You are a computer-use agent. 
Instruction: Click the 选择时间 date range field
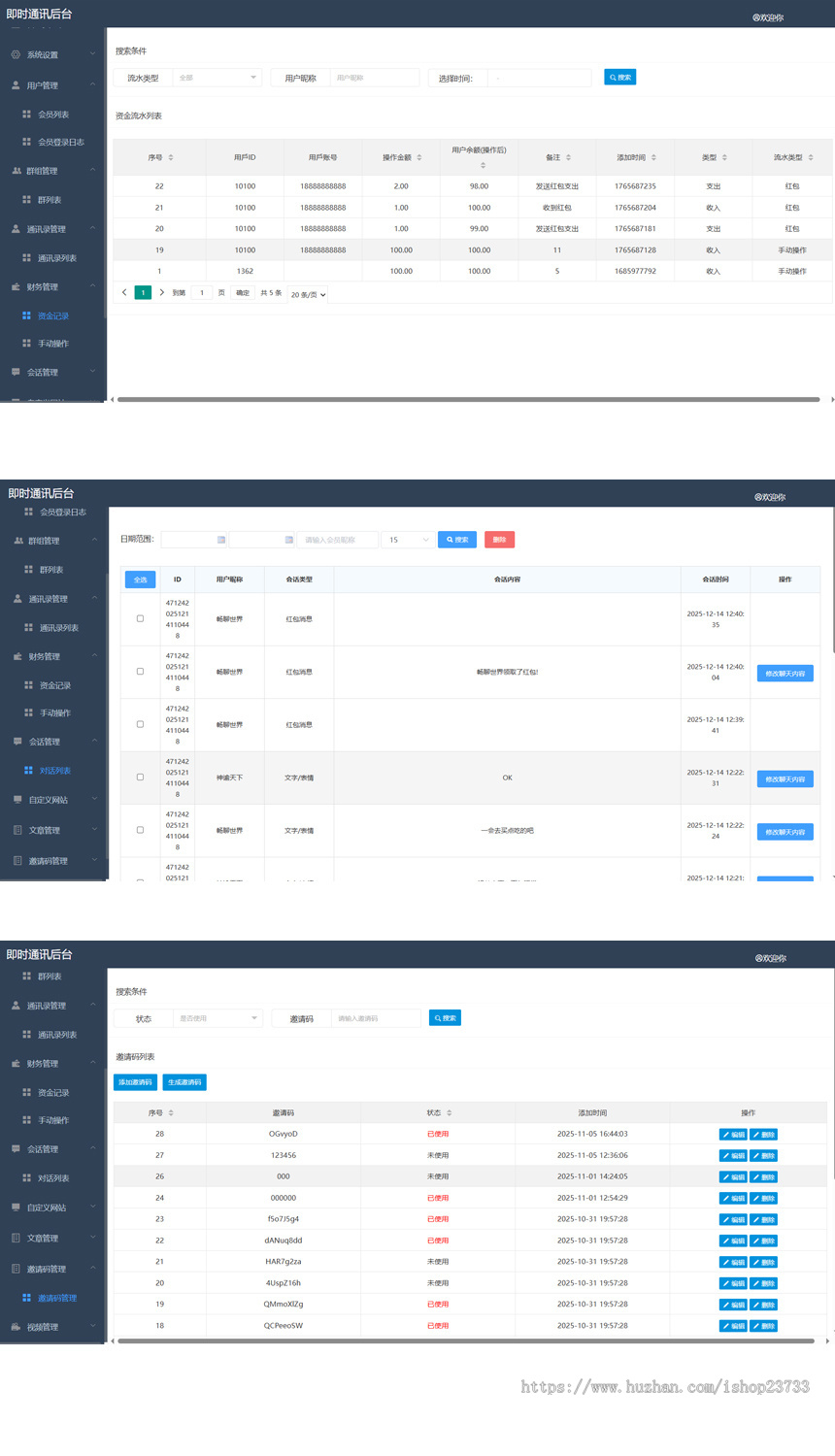point(539,79)
